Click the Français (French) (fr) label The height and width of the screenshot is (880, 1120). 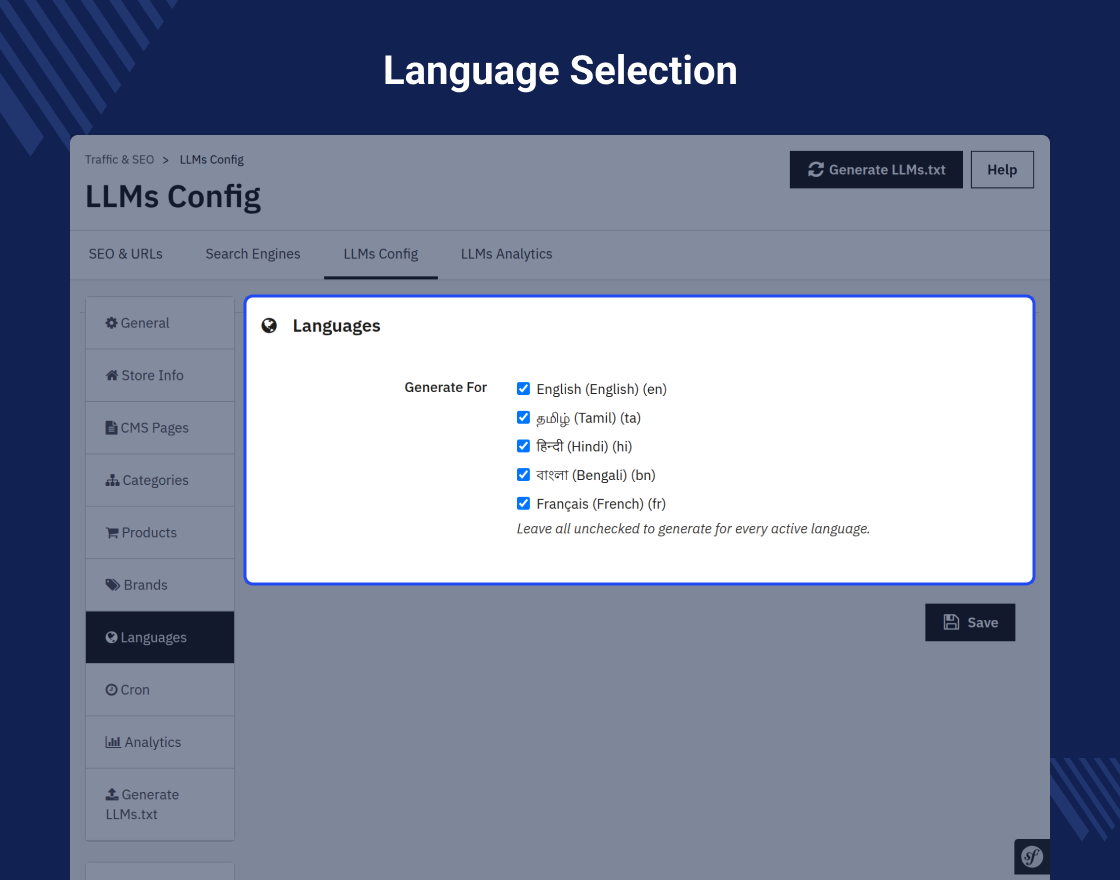pos(601,504)
